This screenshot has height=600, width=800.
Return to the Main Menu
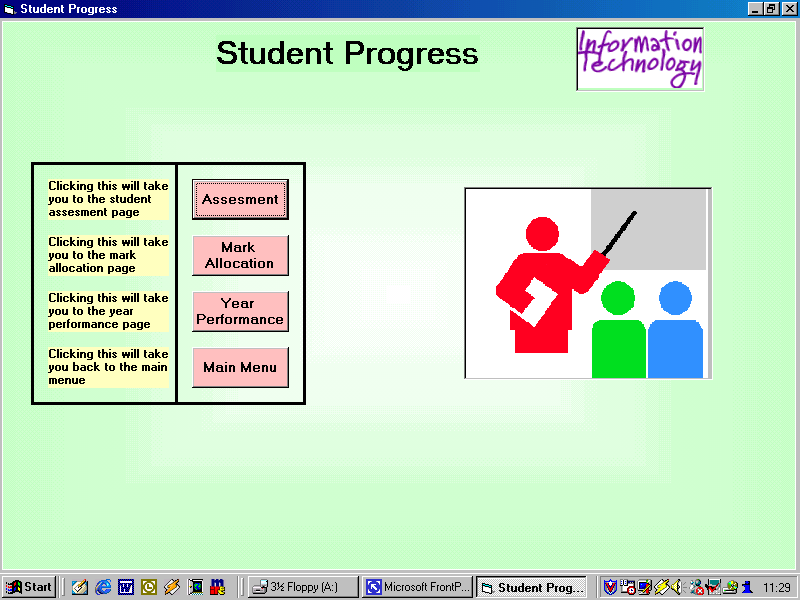click(x=240, y=368)
